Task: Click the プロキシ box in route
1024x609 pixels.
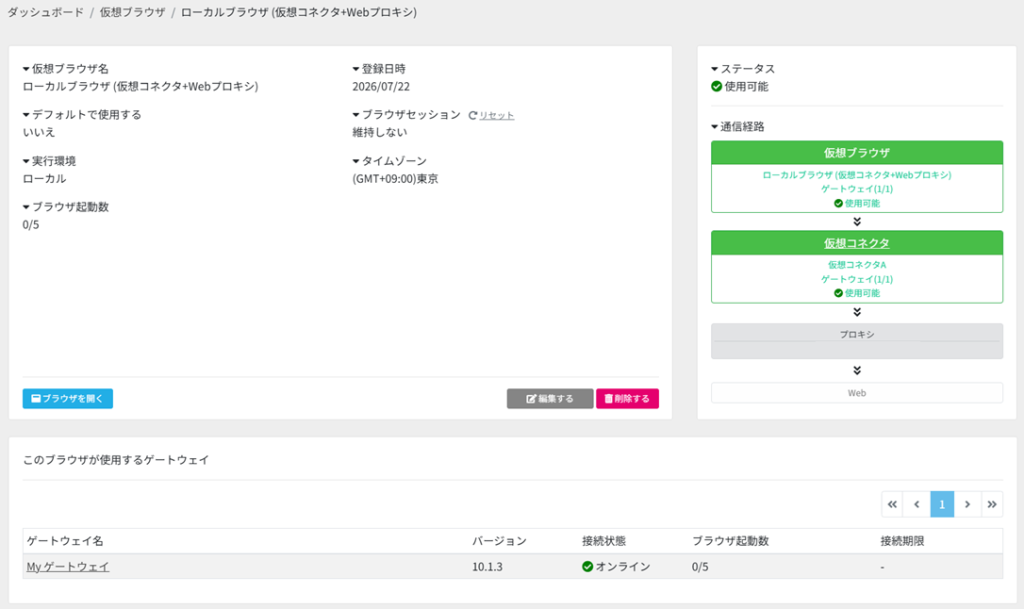Action: [857, 341]
